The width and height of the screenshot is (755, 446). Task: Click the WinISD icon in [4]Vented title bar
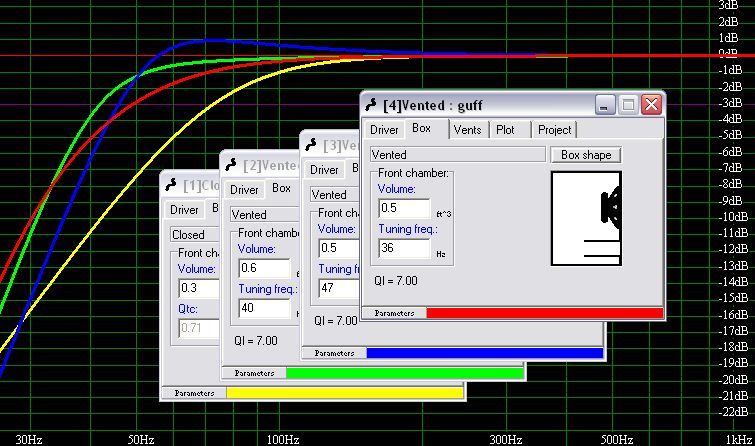pos(371,105)
